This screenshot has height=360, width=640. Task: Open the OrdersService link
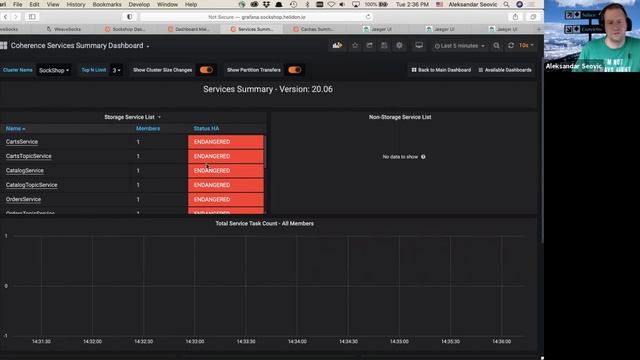click(x=23, y=199)
